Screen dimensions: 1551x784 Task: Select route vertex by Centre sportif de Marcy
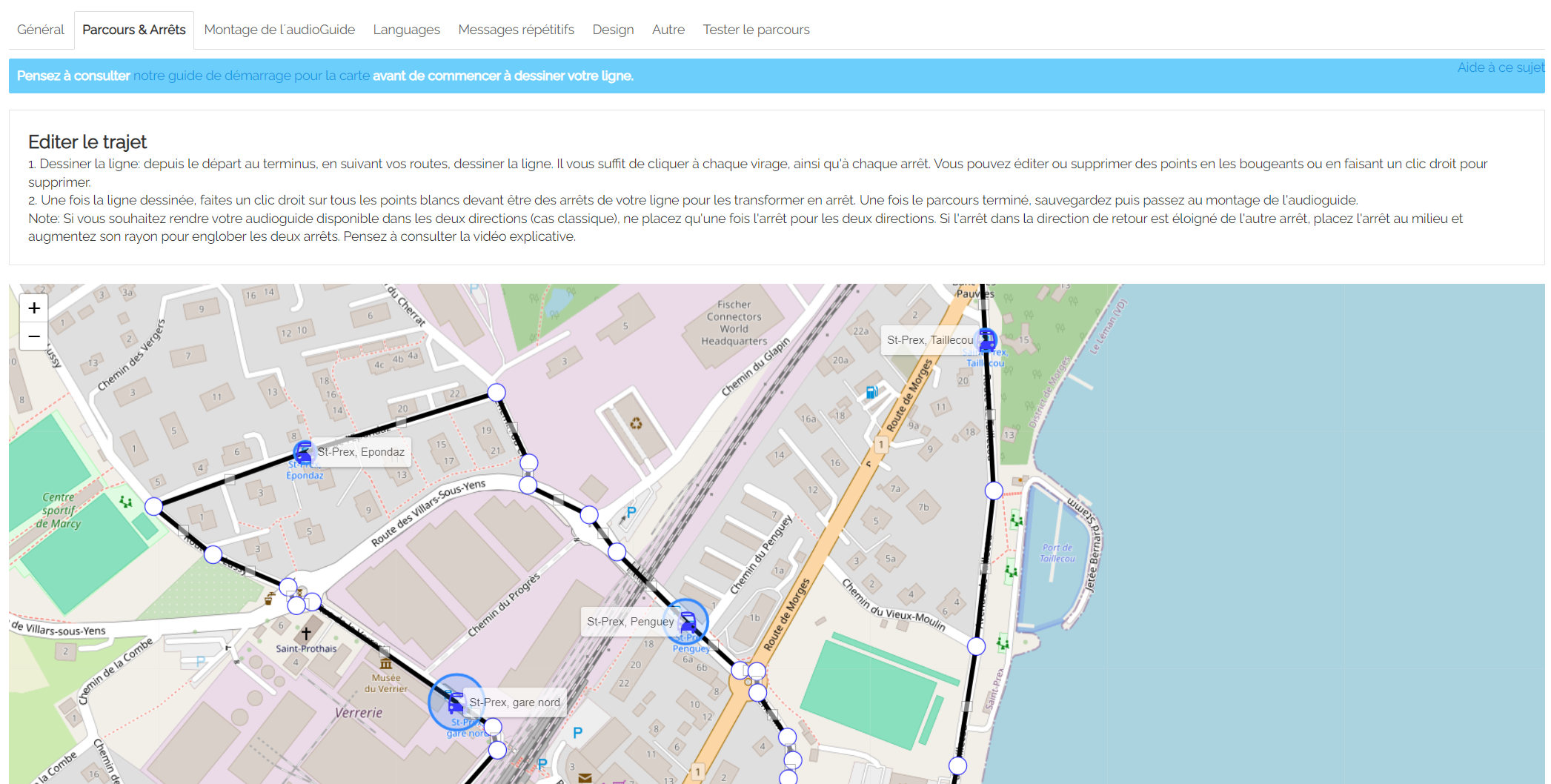(153, 506)
